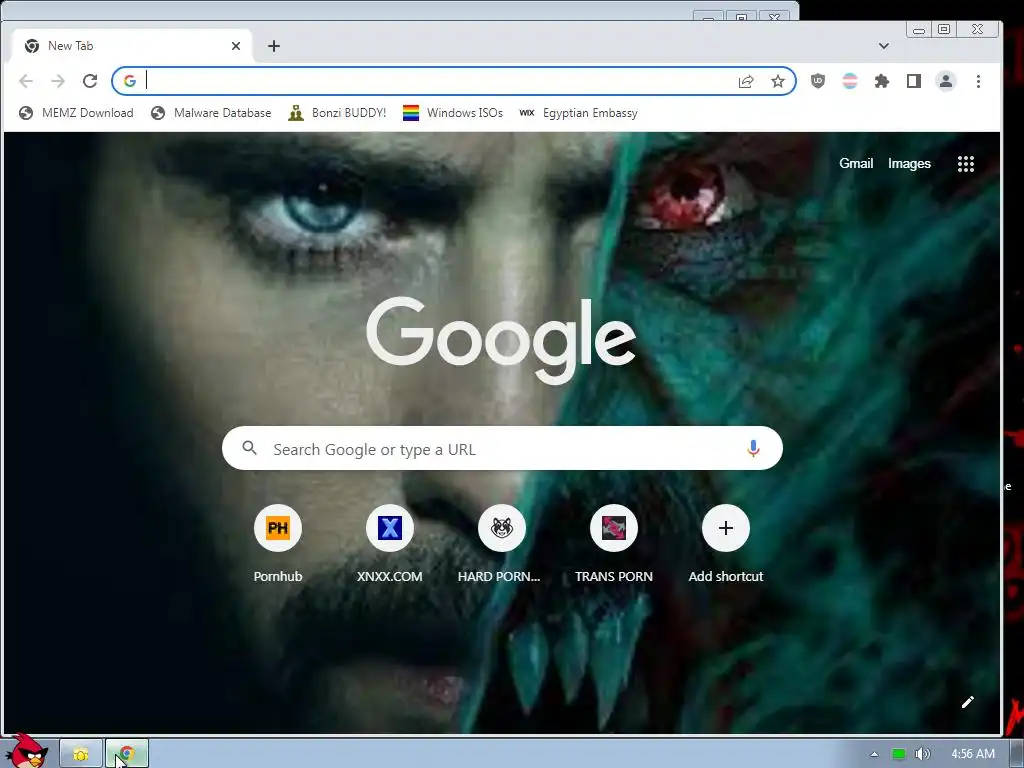The height and width of the screenshot is (768, 1024).
Task: Open a new tab with plus button
Action: tap(274, 46)
